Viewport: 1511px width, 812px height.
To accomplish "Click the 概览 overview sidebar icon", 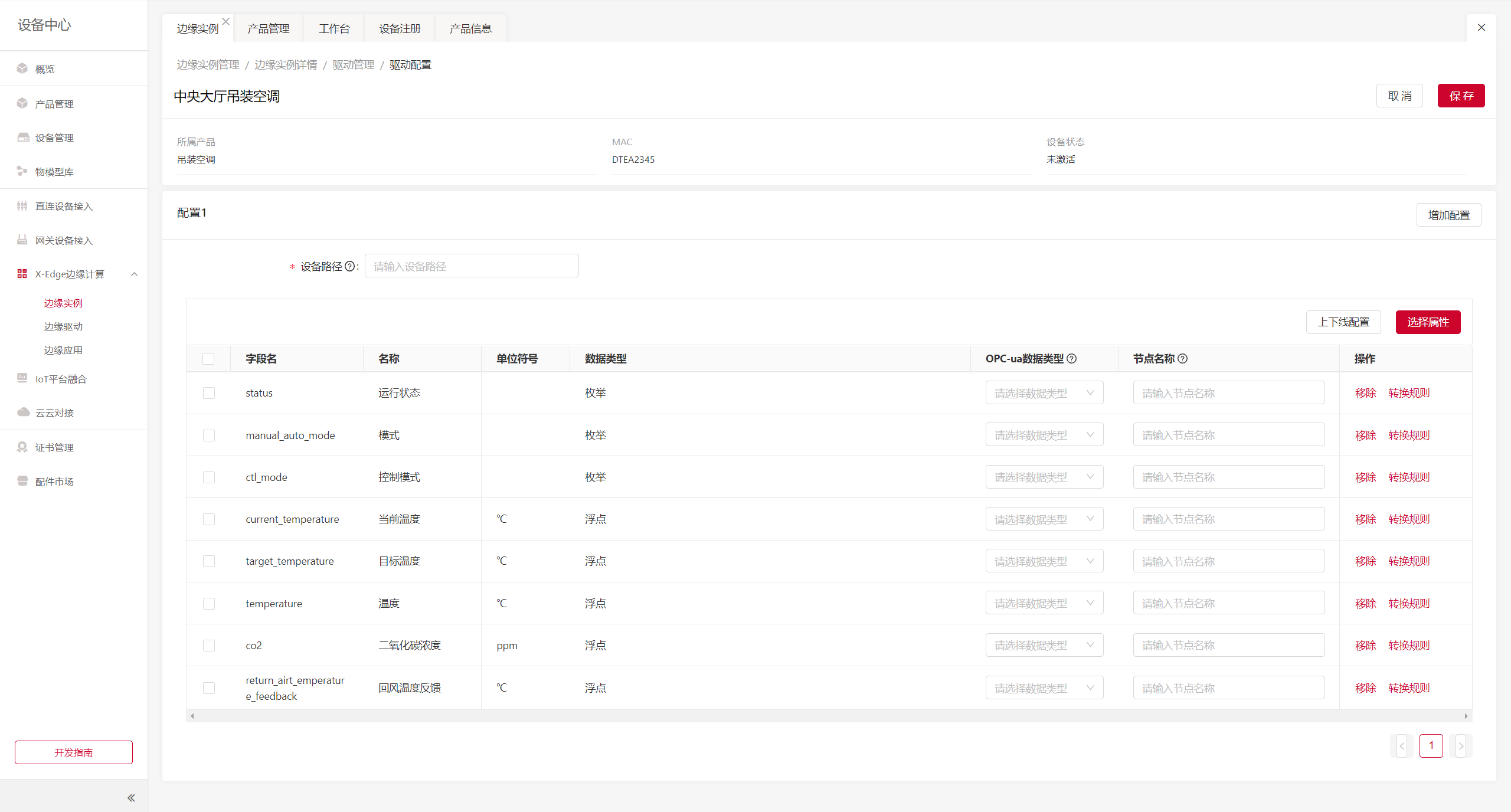I will pos(22,68).
